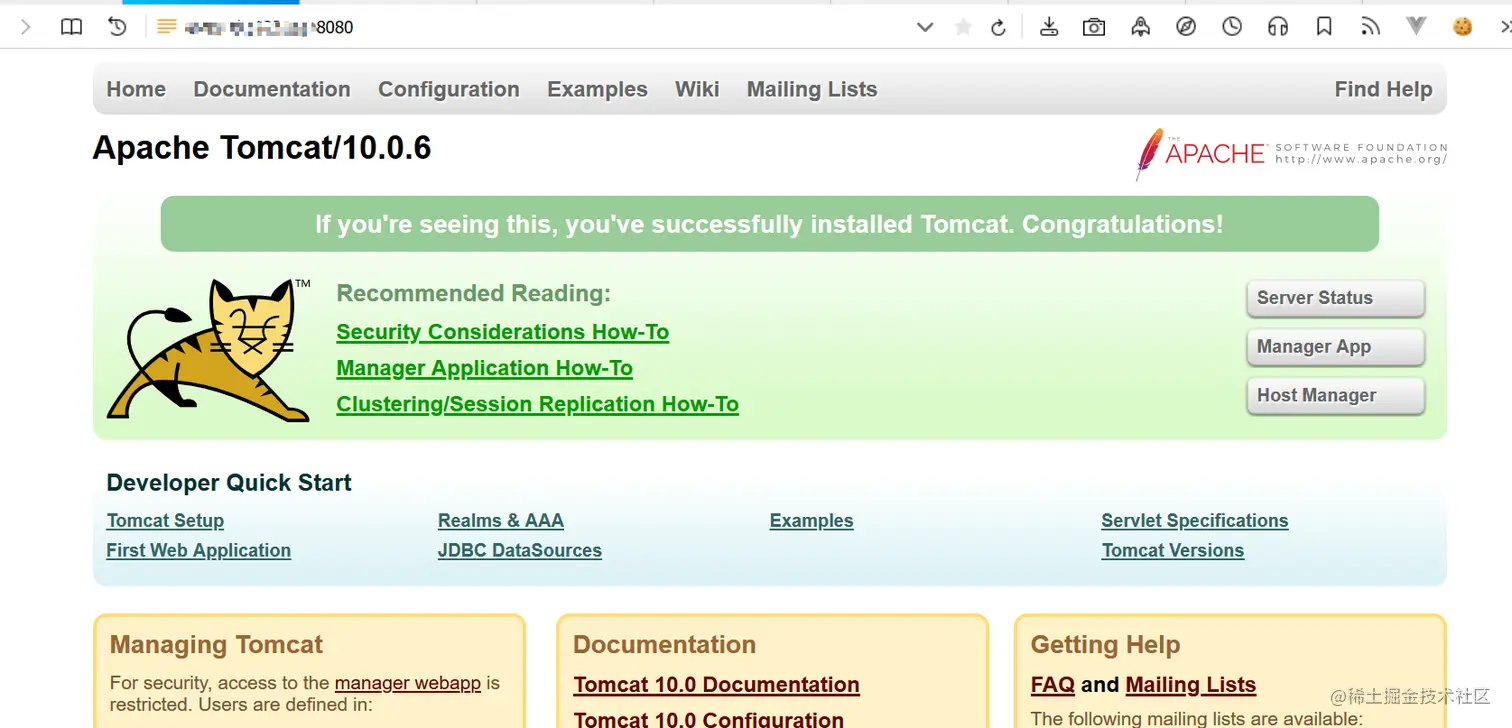The image size is (1512, 728).
Task: Open the Mailing Lists nav item
Action: (812, 89)
